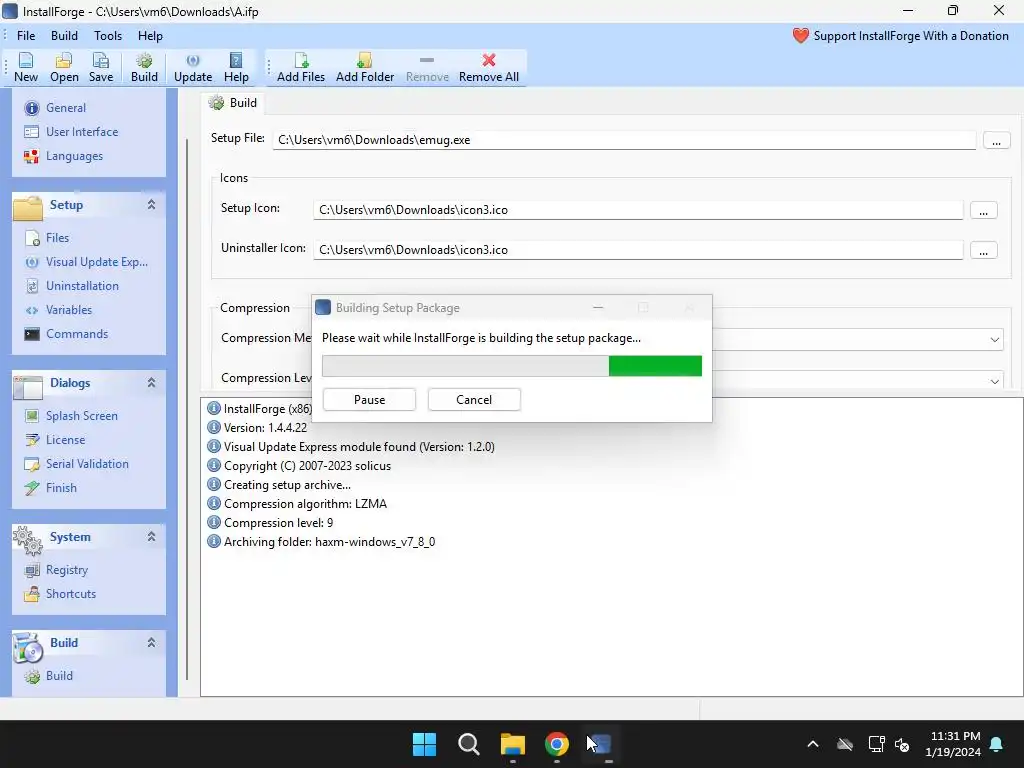The width and height of the screenshot is (1024, 768).
Task: Click the New project toolbar icon
Action: 26,67
